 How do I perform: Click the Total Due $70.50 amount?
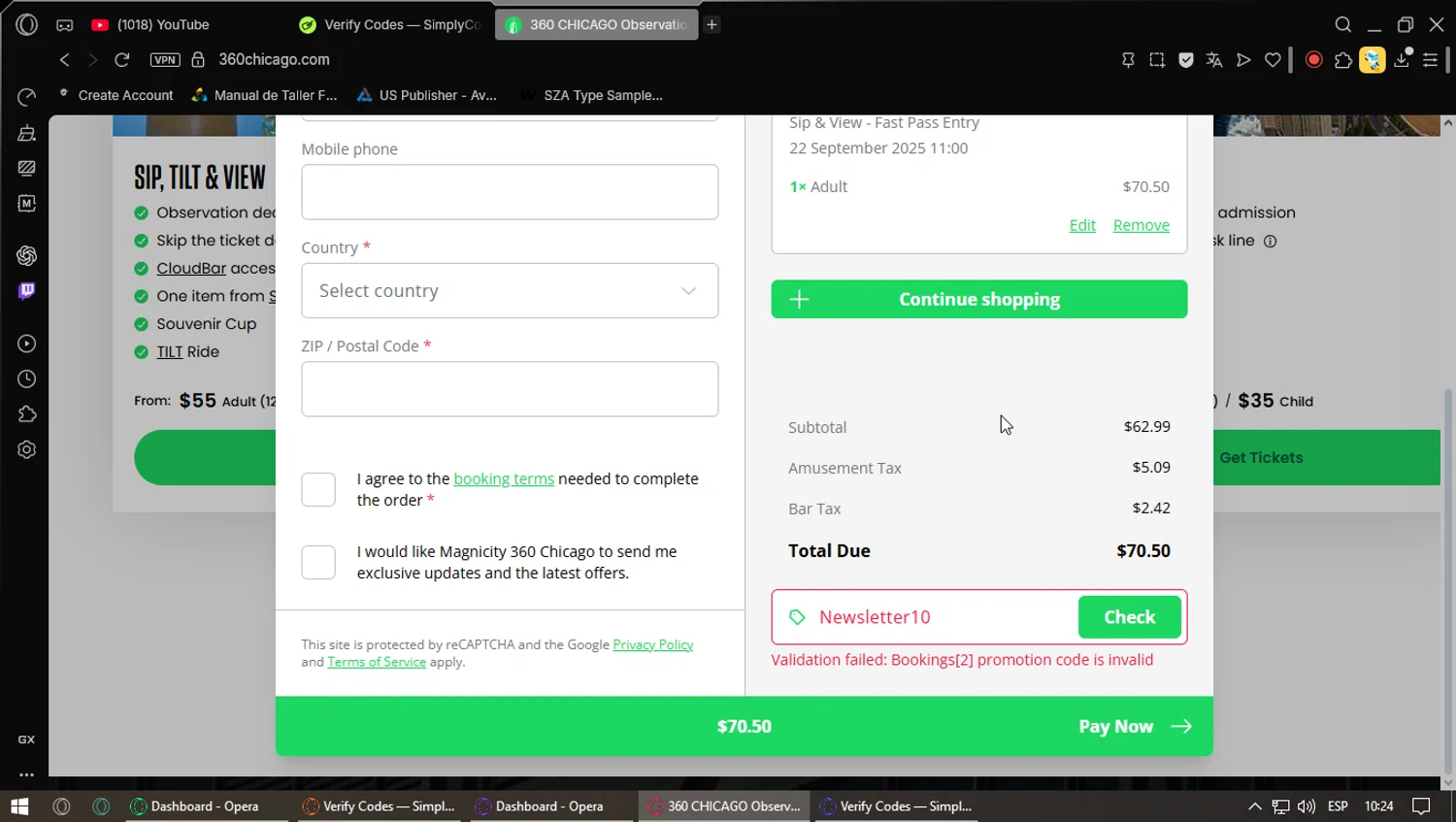(1143, 551)
